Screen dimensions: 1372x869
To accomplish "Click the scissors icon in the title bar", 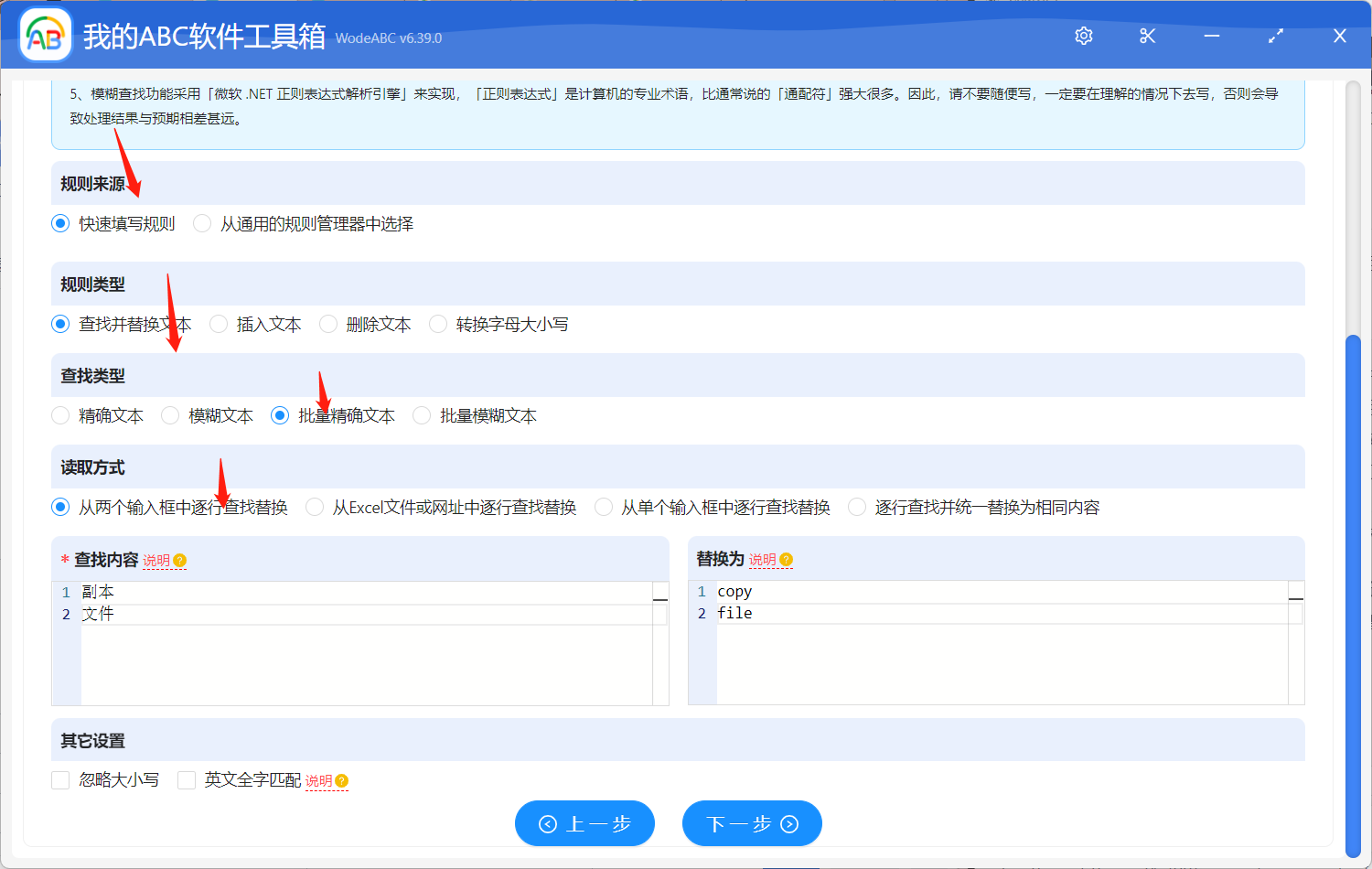I will point(1147,36).
